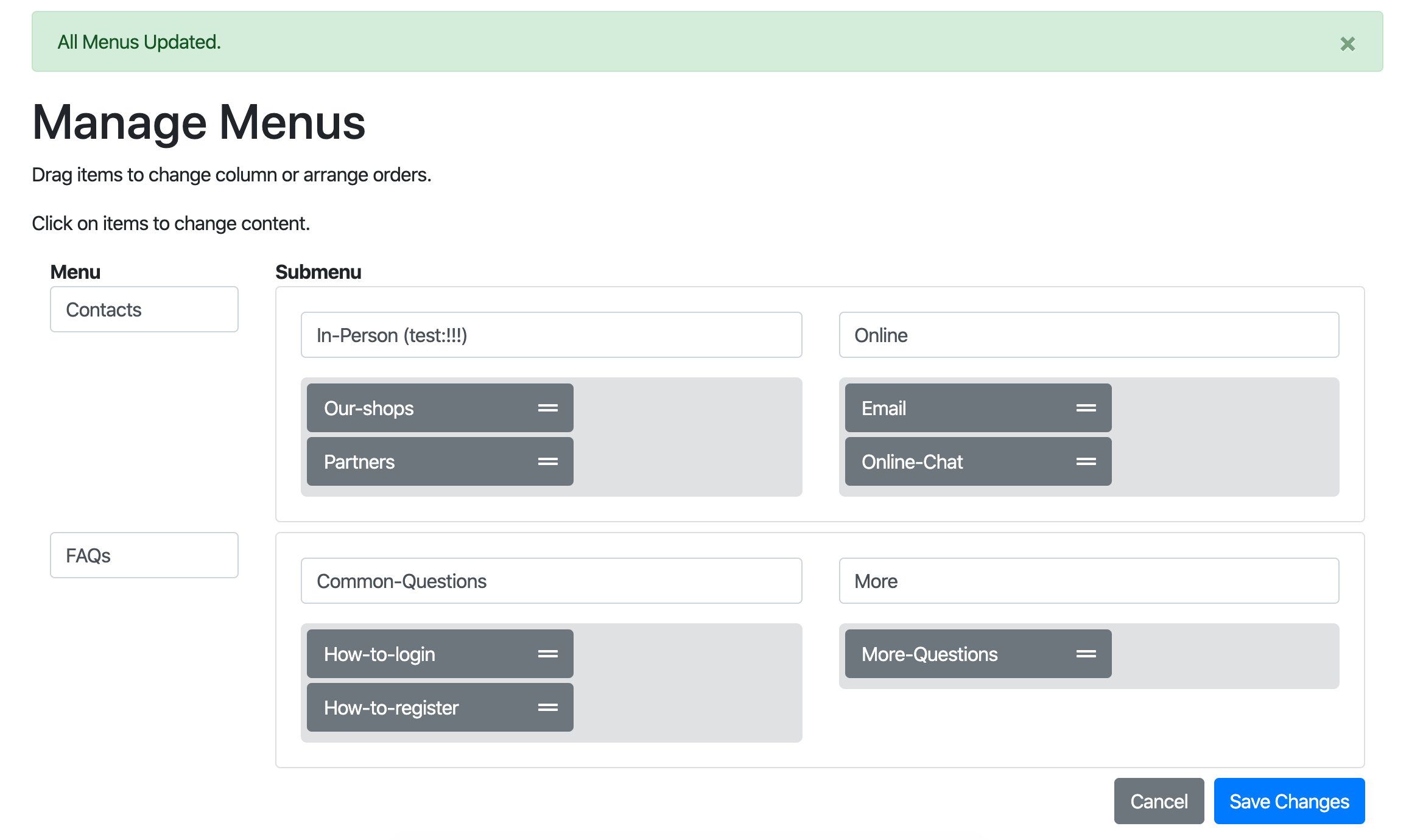This screenshot has height=840, width=1409.
Task: Click the drag handle on How-to-login
Action: (x=549, y=653)
